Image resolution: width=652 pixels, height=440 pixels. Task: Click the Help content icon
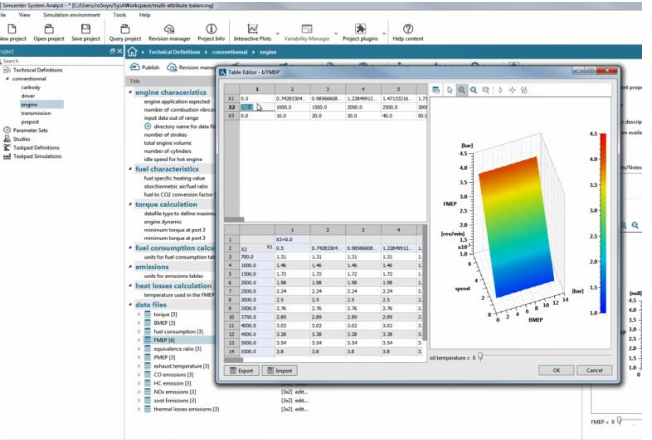pos(407,29)
